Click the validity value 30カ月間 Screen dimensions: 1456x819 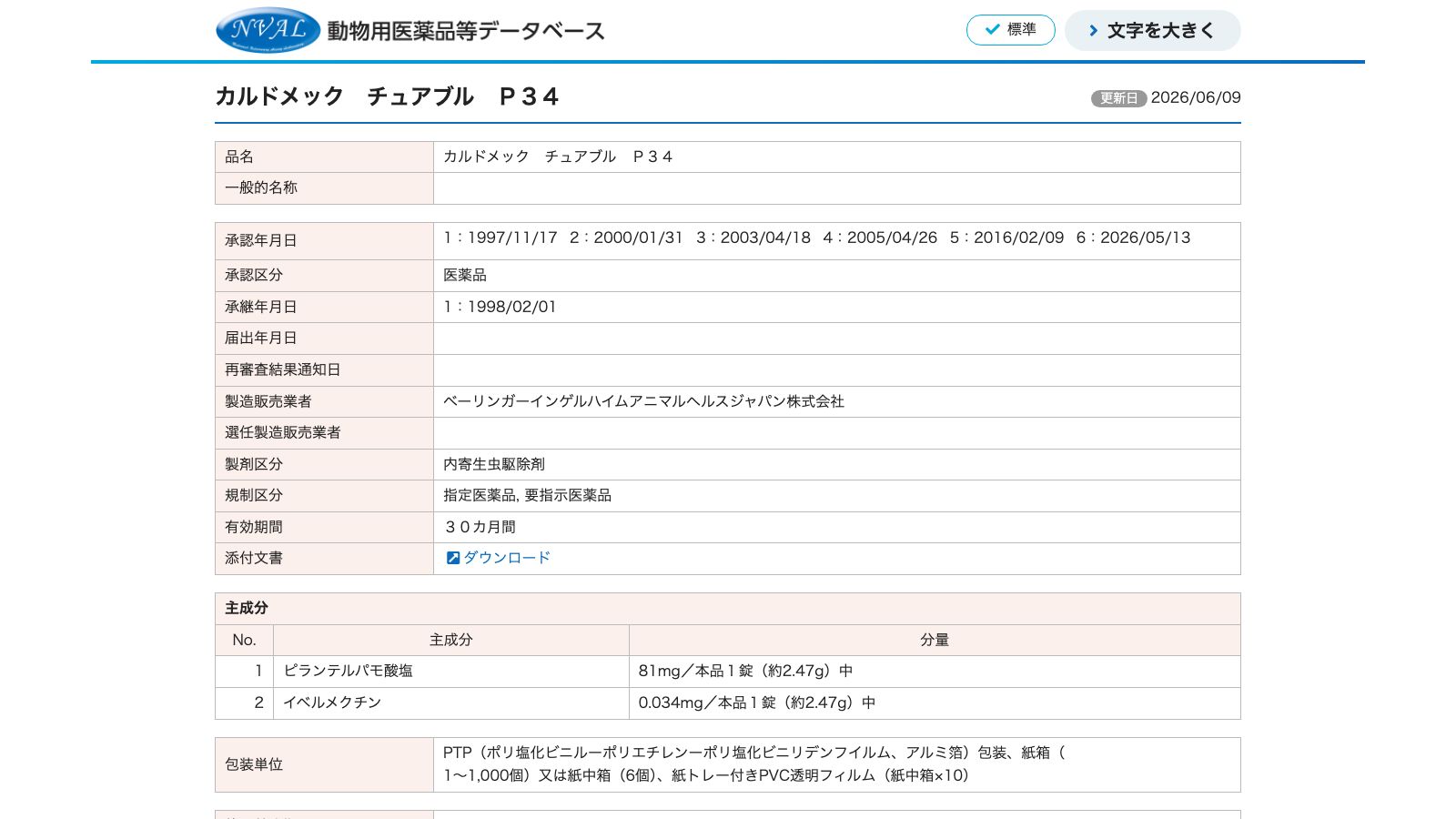pyautogui.click(x=480, y=527)
